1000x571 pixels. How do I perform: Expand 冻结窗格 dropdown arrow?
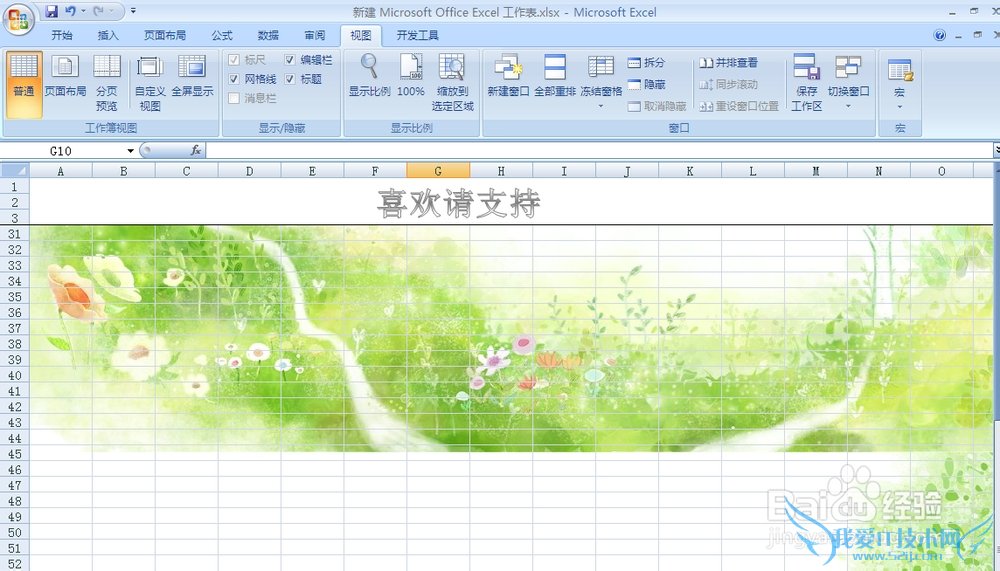pyautogui.click(x=601, y=106)
